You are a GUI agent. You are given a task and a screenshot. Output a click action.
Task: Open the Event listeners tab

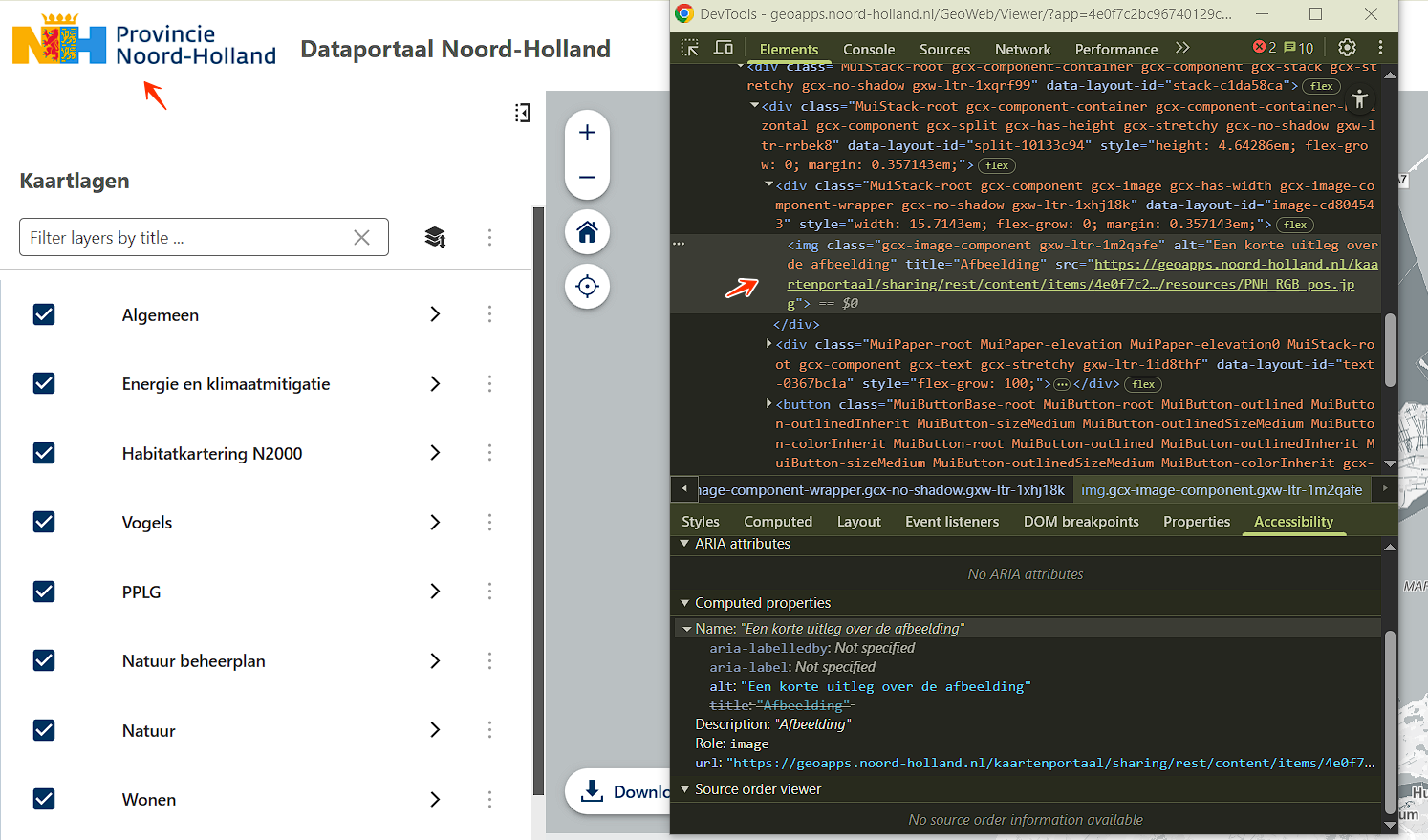(951, 522)
